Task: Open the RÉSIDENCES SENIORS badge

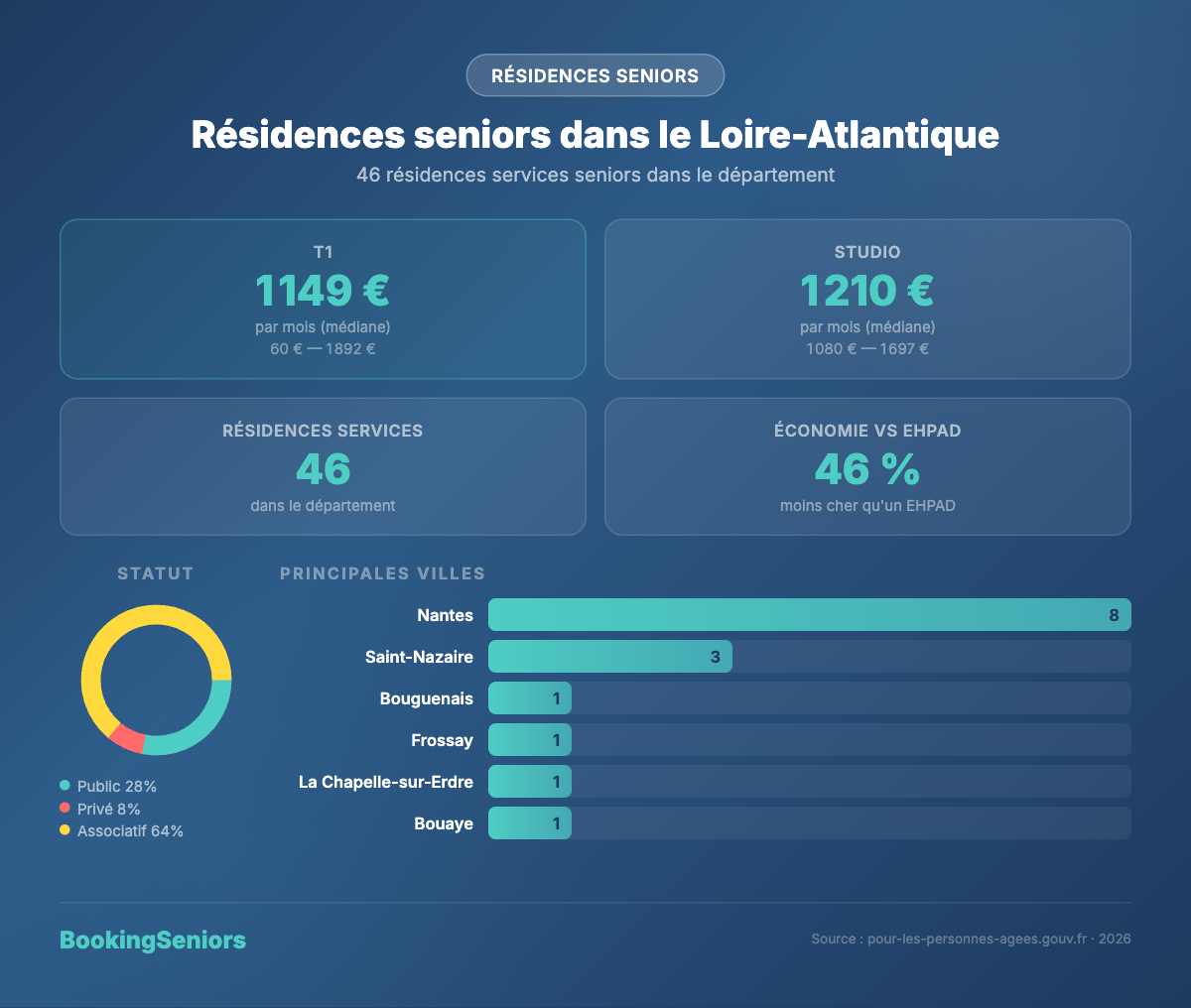Action: pos(595,75)
